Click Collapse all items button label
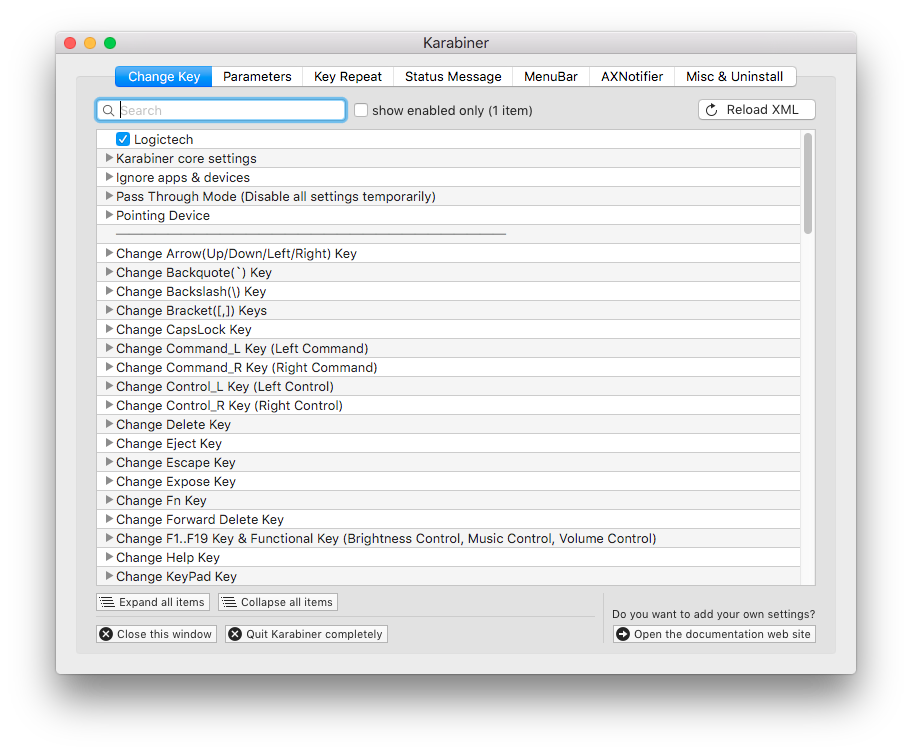The width and height of the screenshot is (912, 754). [287, 602]
